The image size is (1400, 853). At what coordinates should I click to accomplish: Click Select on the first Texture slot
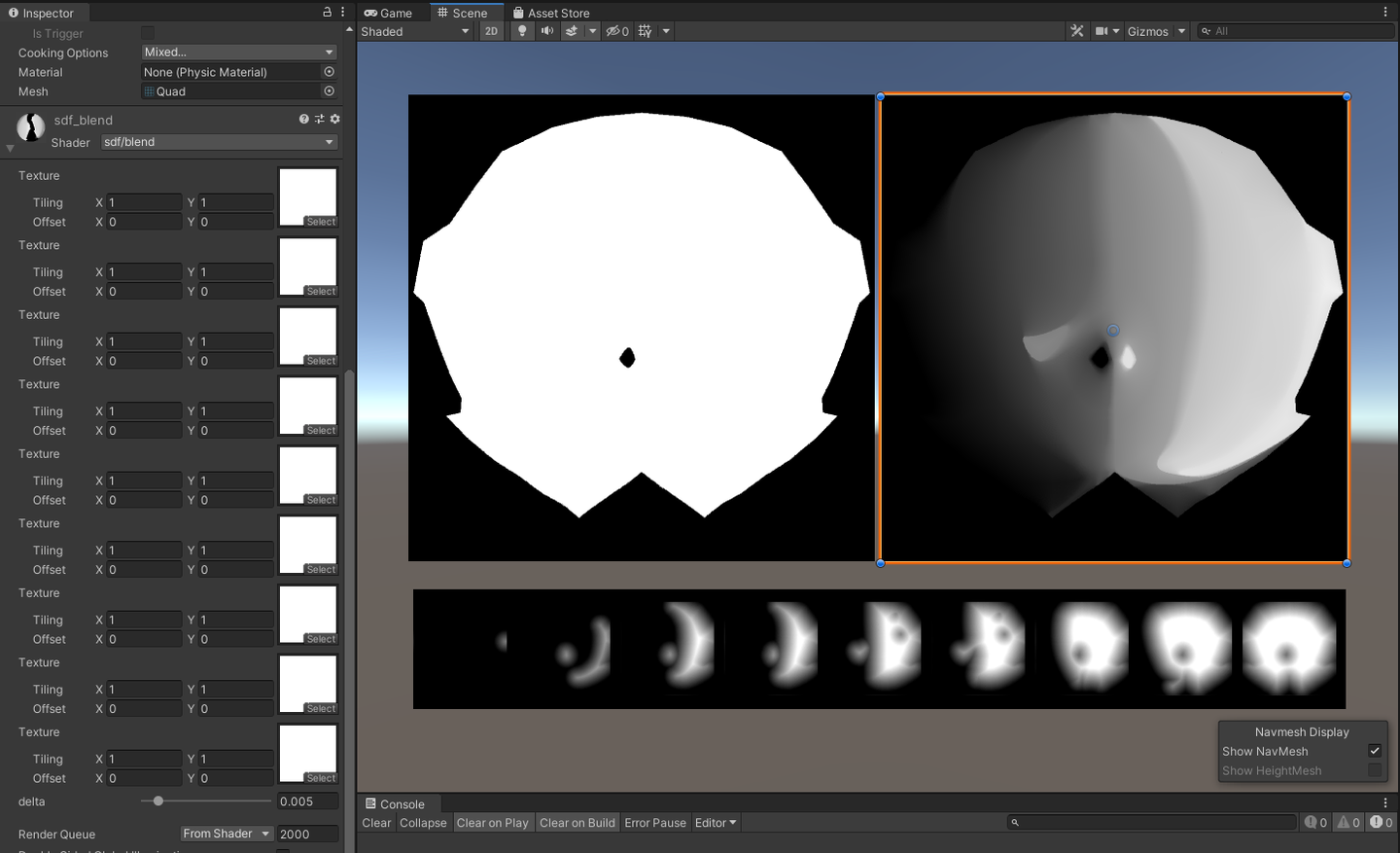click(321, 222)
